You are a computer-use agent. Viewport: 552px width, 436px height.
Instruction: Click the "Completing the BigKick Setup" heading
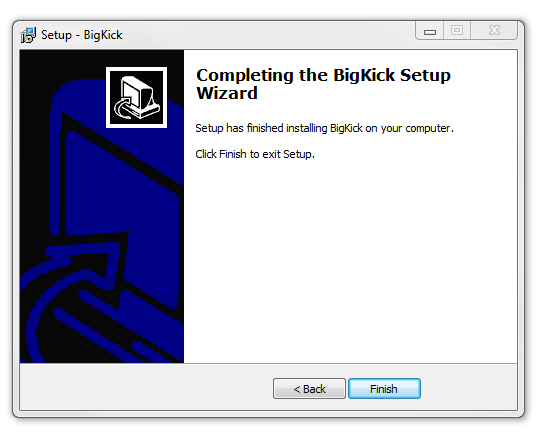pyautogui.click(x=323, y=75)
